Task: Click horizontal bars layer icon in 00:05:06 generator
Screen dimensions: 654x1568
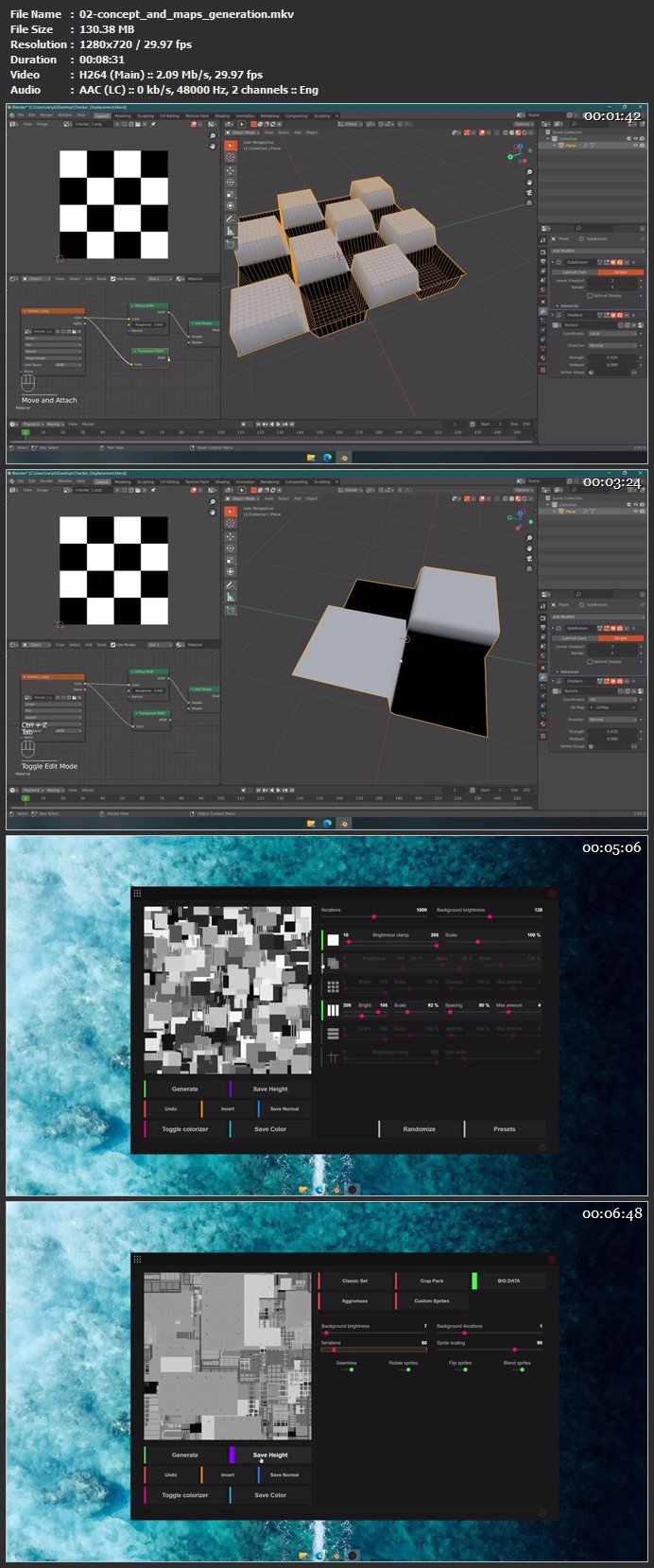Action: tap(333, 1034)
